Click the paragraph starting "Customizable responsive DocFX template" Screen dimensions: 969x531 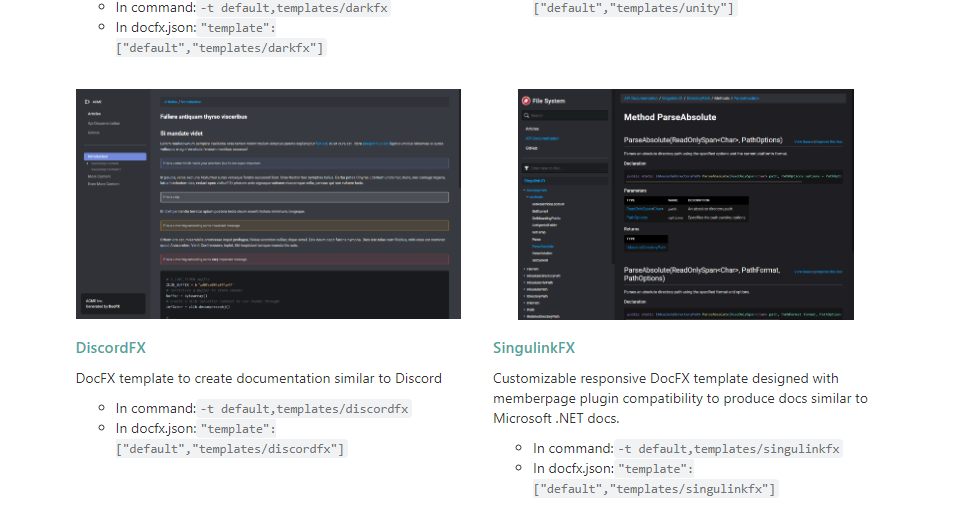click(680, 398)
